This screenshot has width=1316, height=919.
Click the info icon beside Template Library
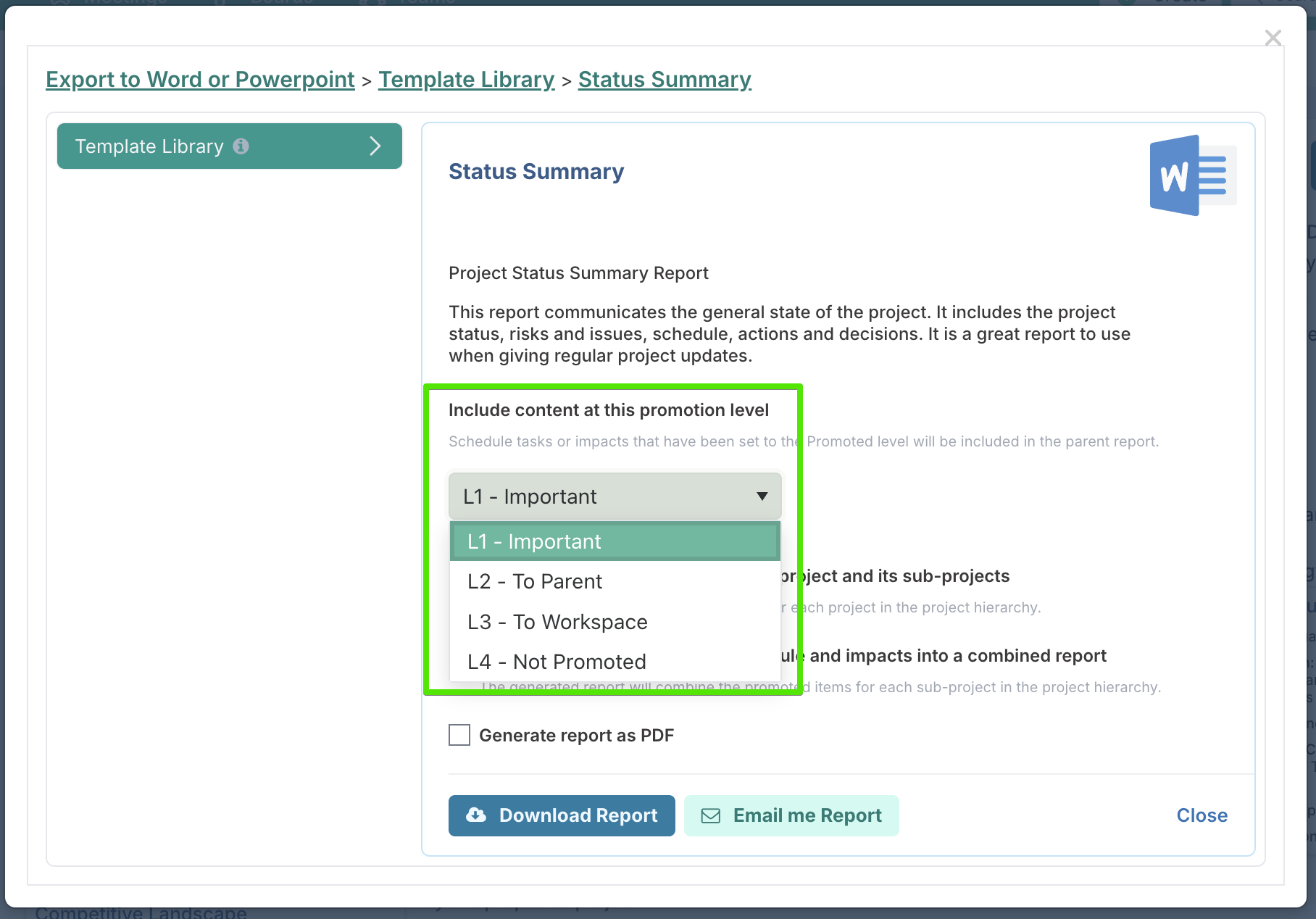pos(241,146)
